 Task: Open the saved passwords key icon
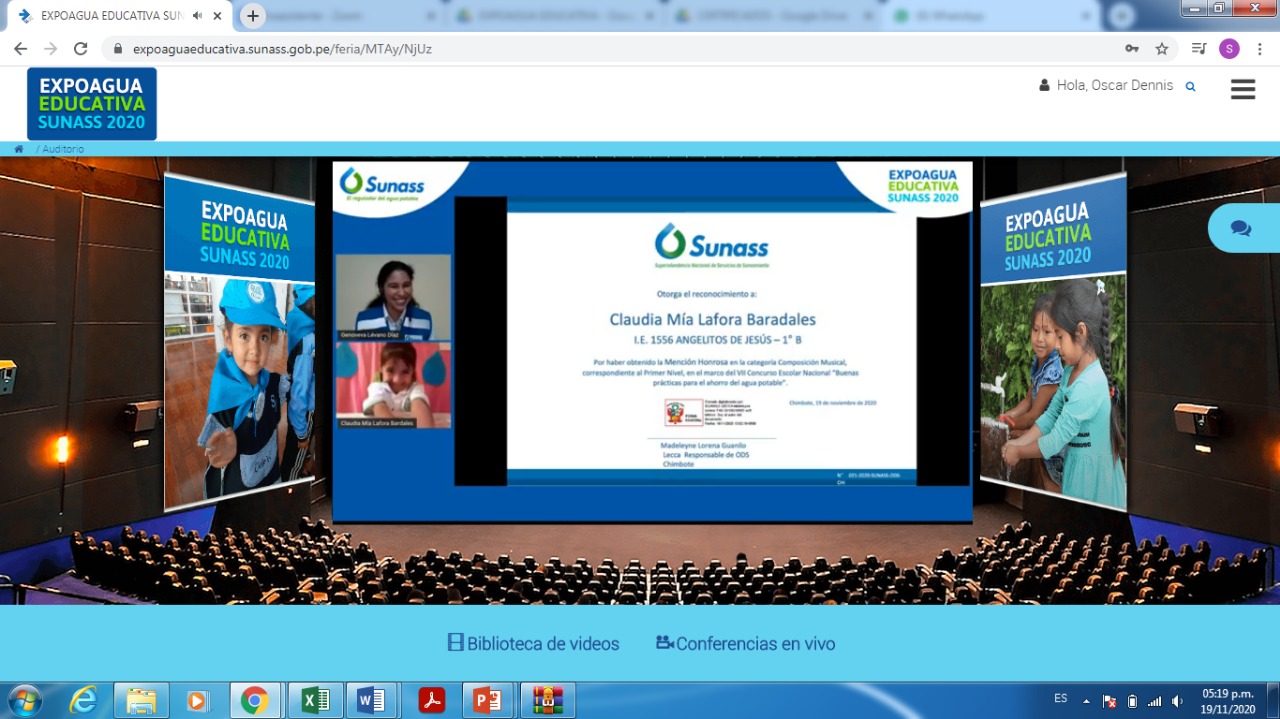point(1131,49)
